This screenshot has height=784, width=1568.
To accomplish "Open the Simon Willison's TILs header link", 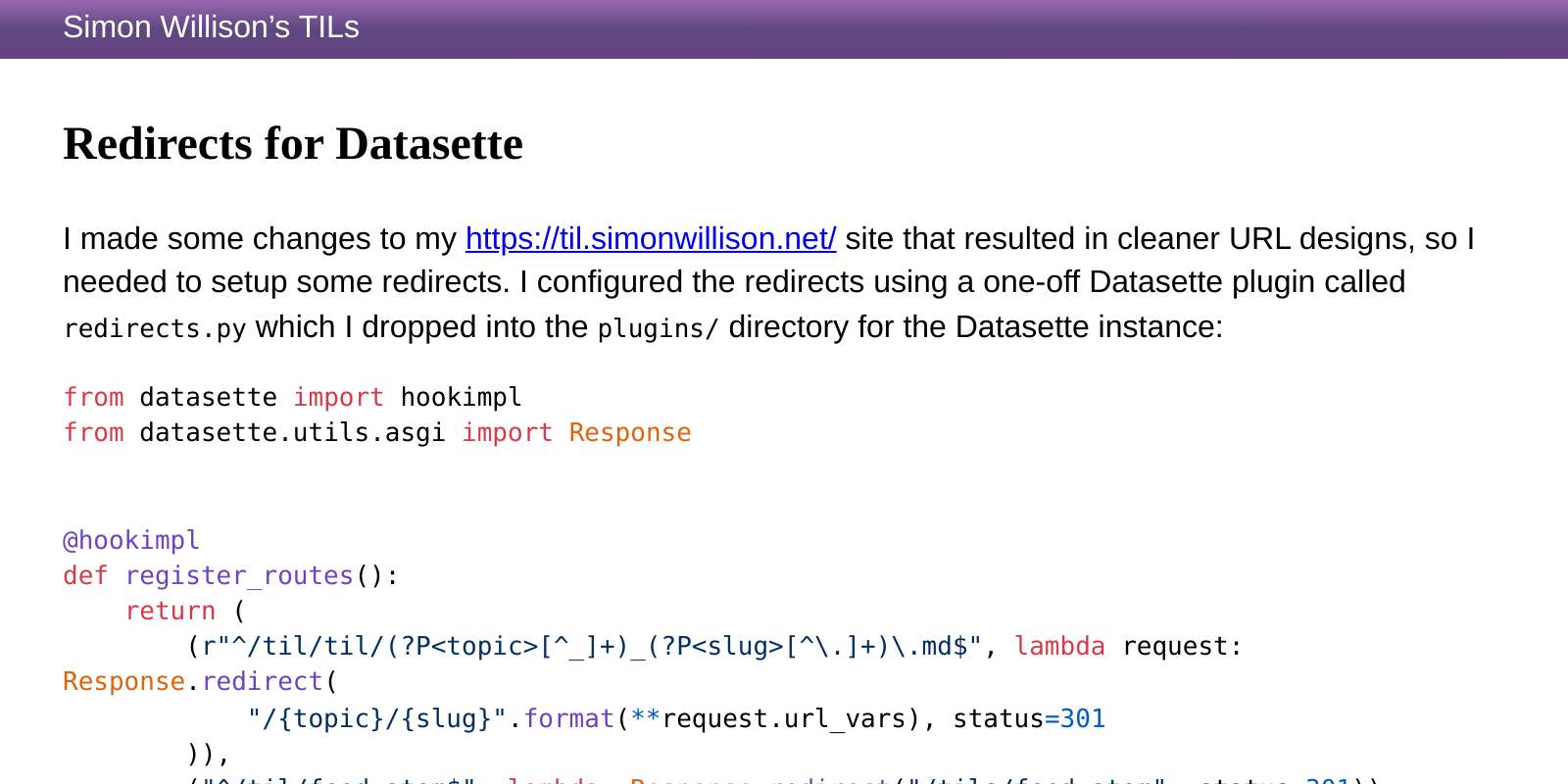I will coord(211,26).
